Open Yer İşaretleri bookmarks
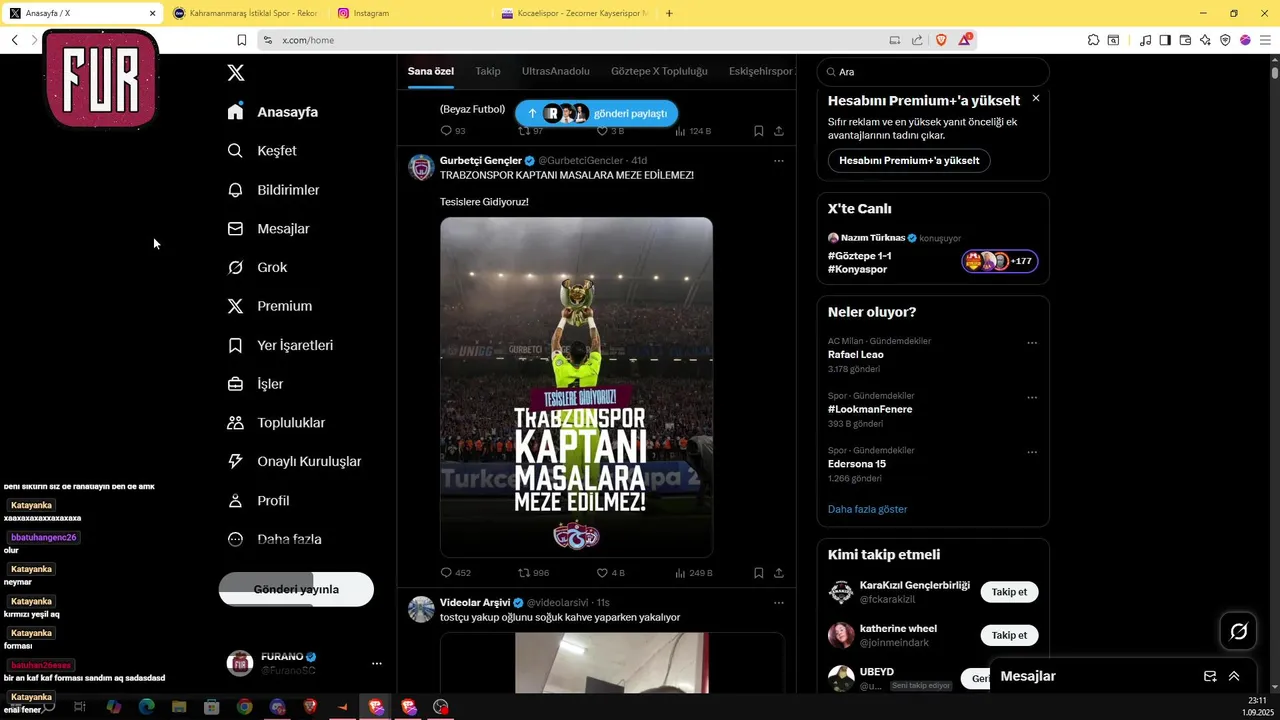1280x720 pixels. 280,346
